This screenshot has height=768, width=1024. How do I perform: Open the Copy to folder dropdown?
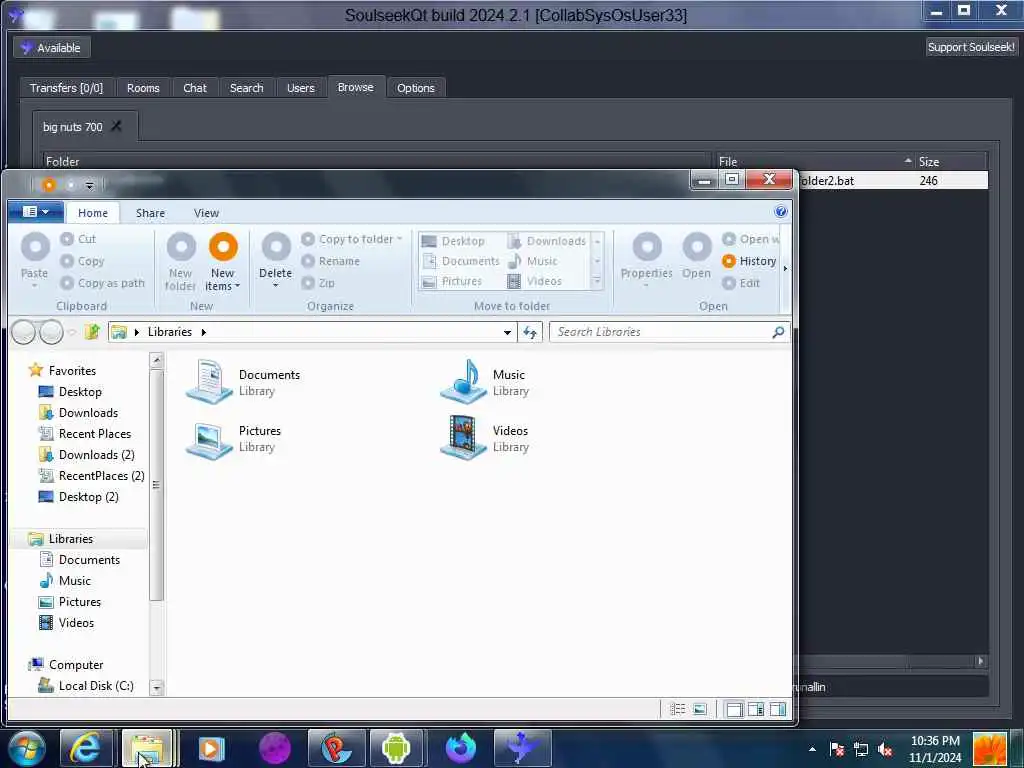click(x=351, y=239)
